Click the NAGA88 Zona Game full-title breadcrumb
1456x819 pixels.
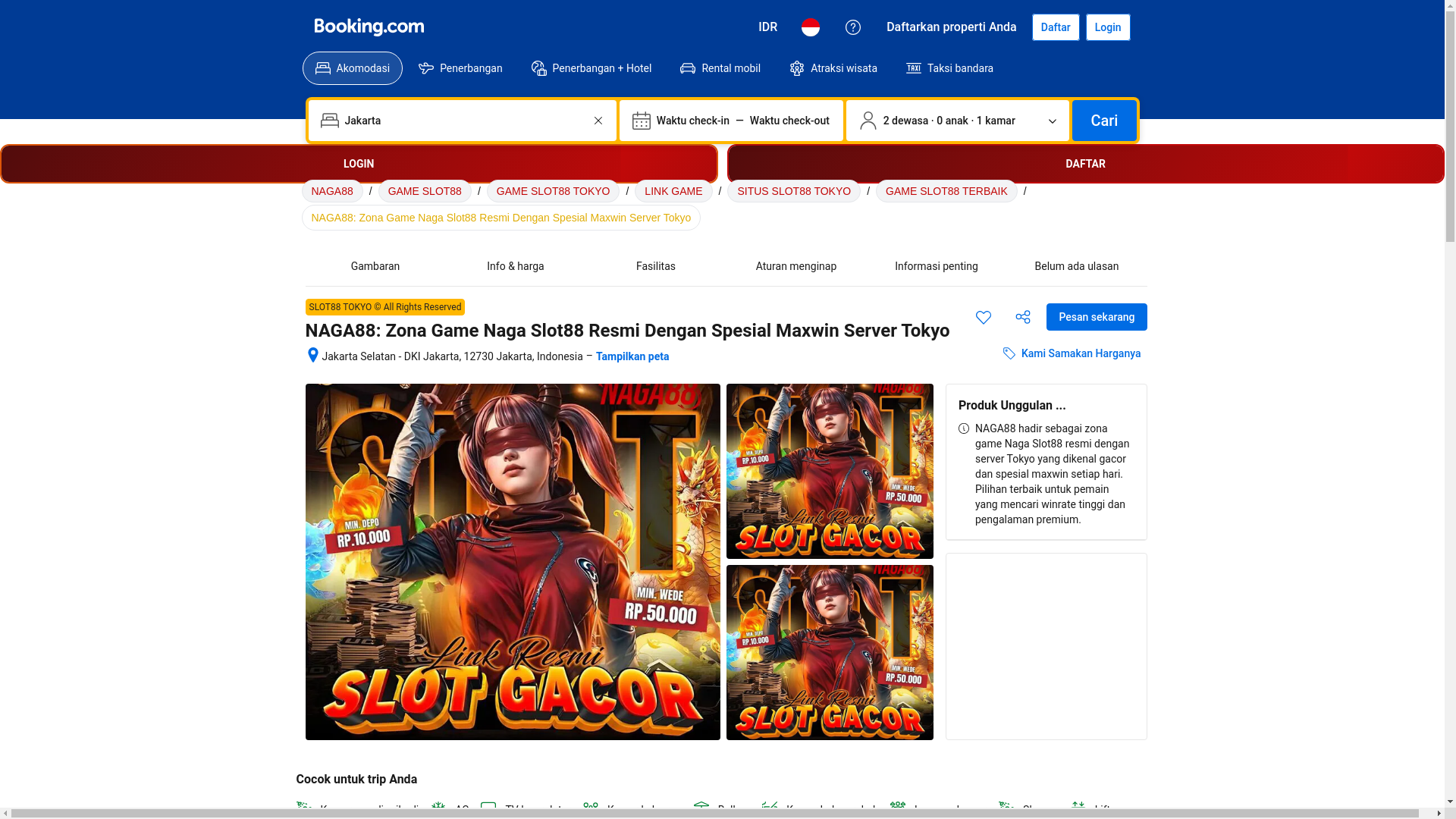coord(501,218)
